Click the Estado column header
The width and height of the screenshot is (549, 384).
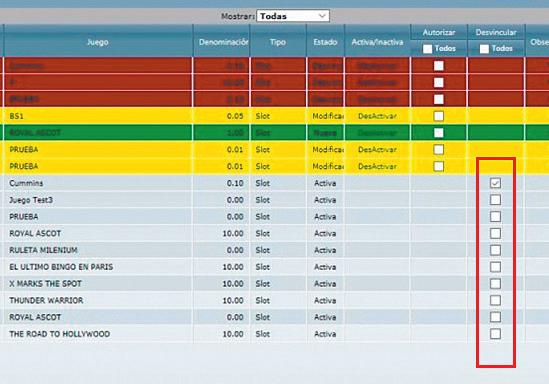pos(325,42)
